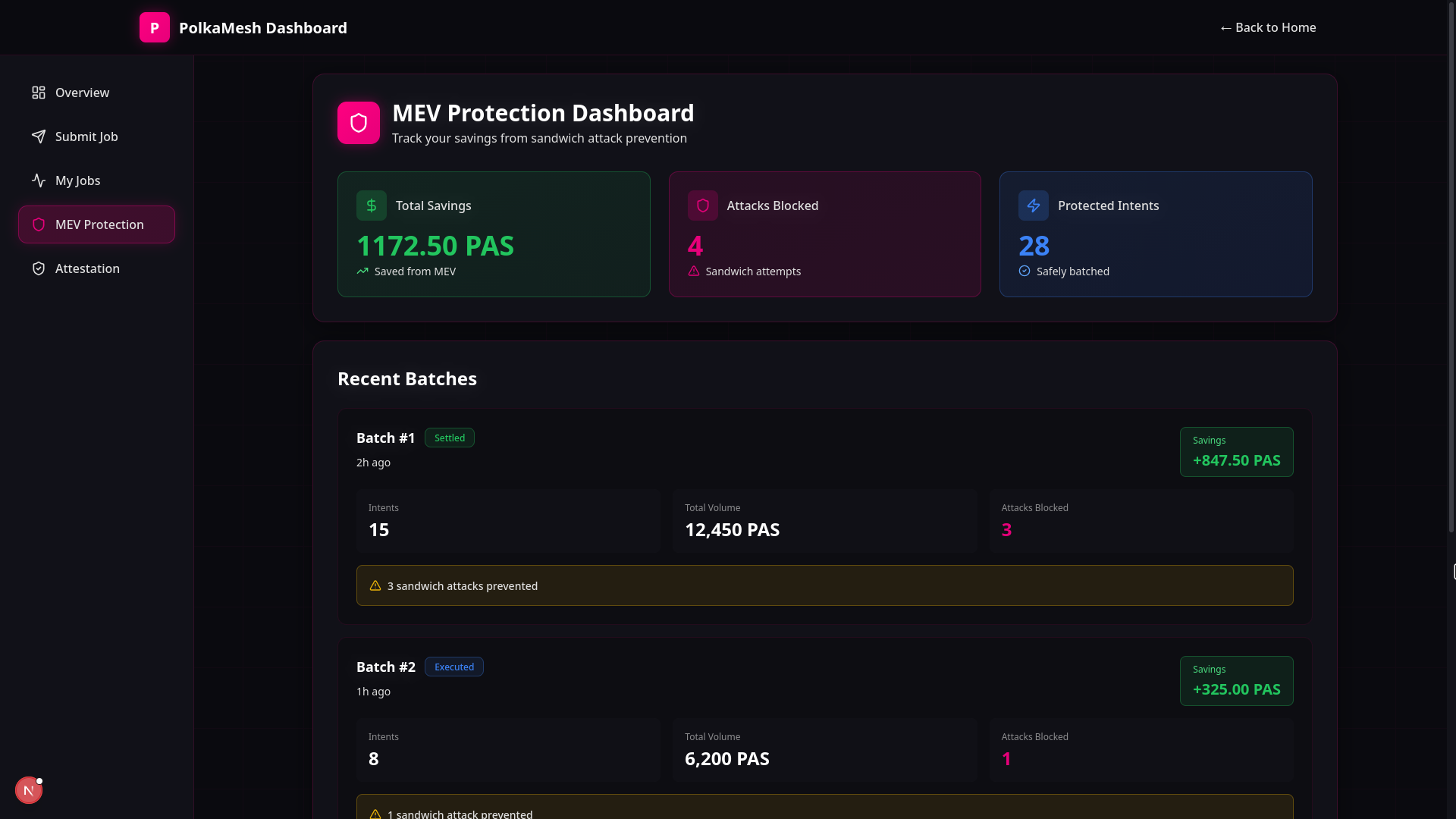Screen dimensions: 1456x819
Task: Click the vertical page scrollbar
Action: tap(1451, 265)
